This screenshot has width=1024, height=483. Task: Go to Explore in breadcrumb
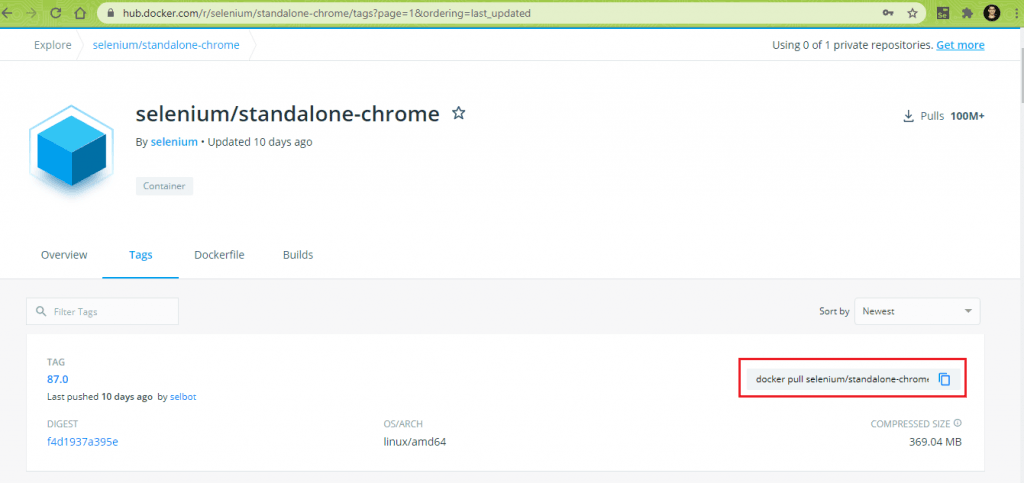click(52, 45)
